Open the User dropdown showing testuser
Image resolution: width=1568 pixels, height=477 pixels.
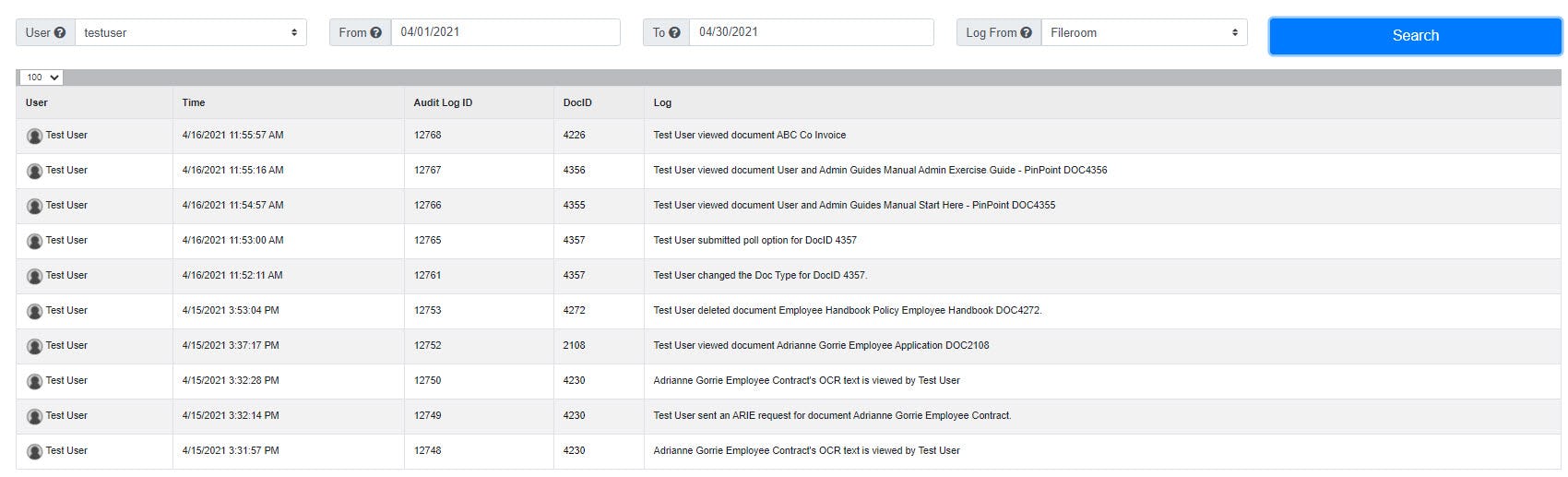click(x=191, y=32)
